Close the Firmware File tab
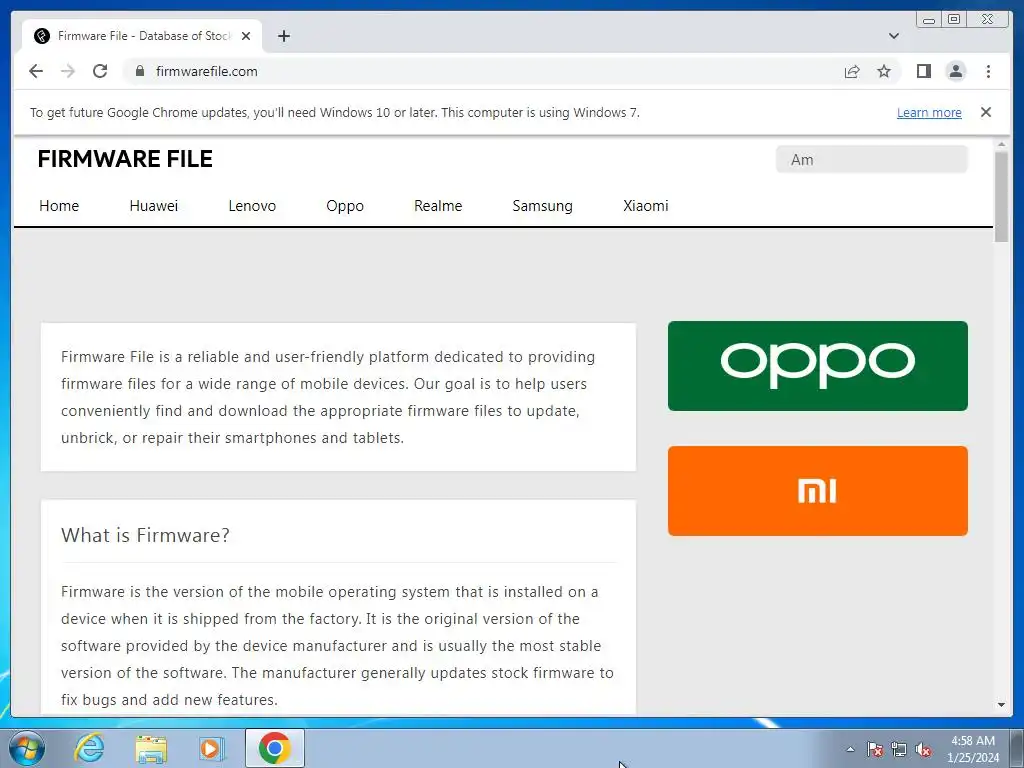This screenshot has width=1024, height=768. click(x=246, y=36)
